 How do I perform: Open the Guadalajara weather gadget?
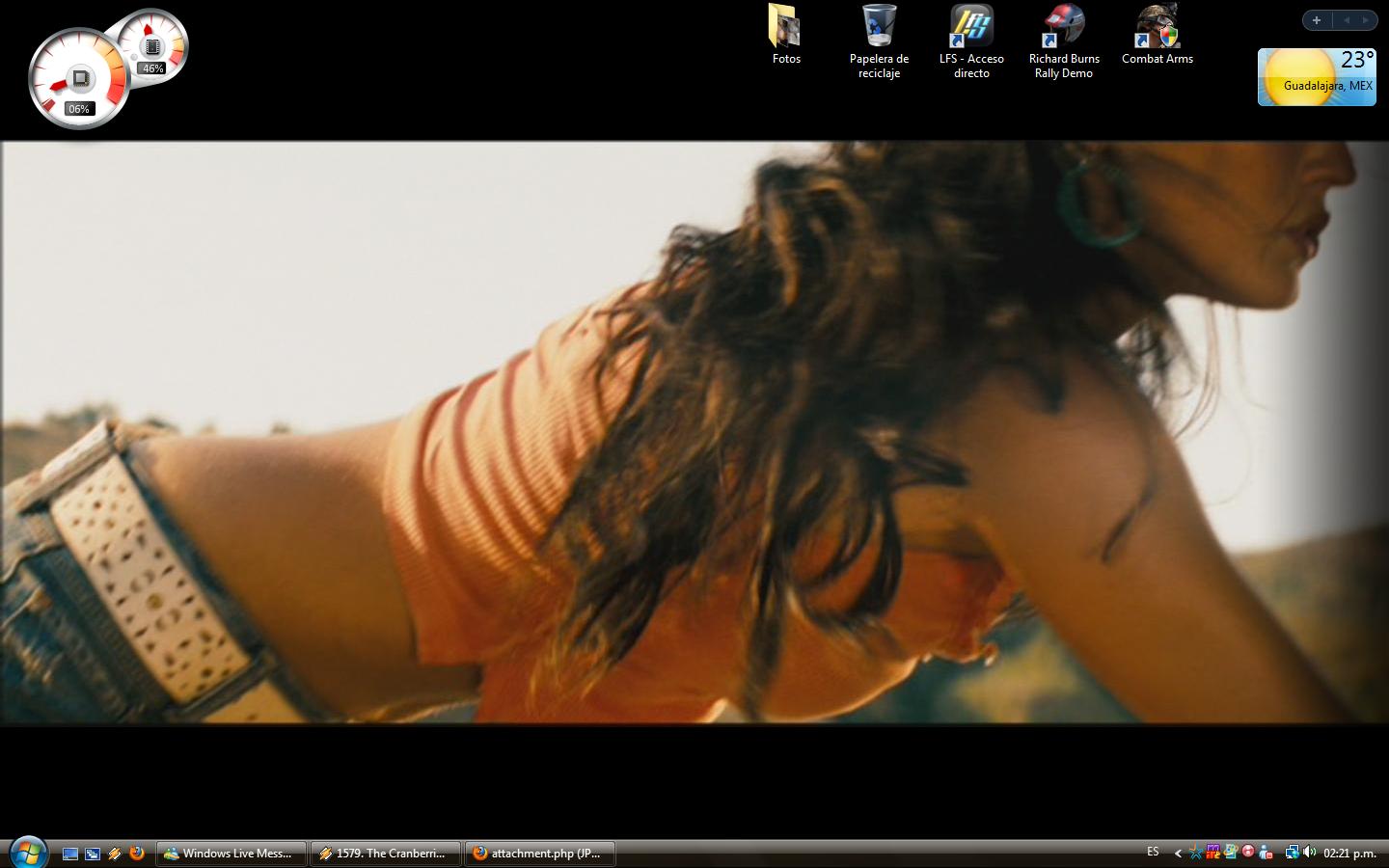tap(1317, 77)
